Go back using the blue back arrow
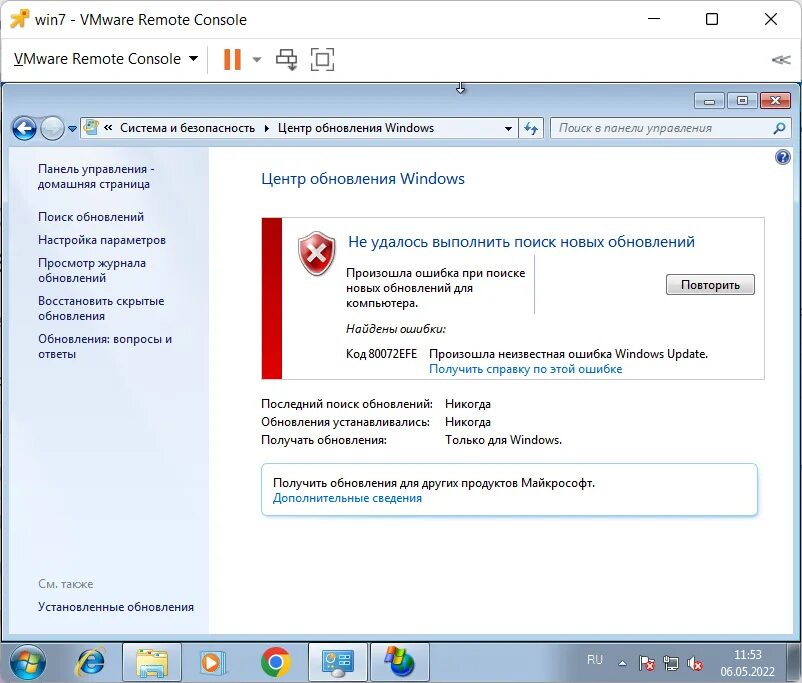802x683 pixels. coord(24,128)
